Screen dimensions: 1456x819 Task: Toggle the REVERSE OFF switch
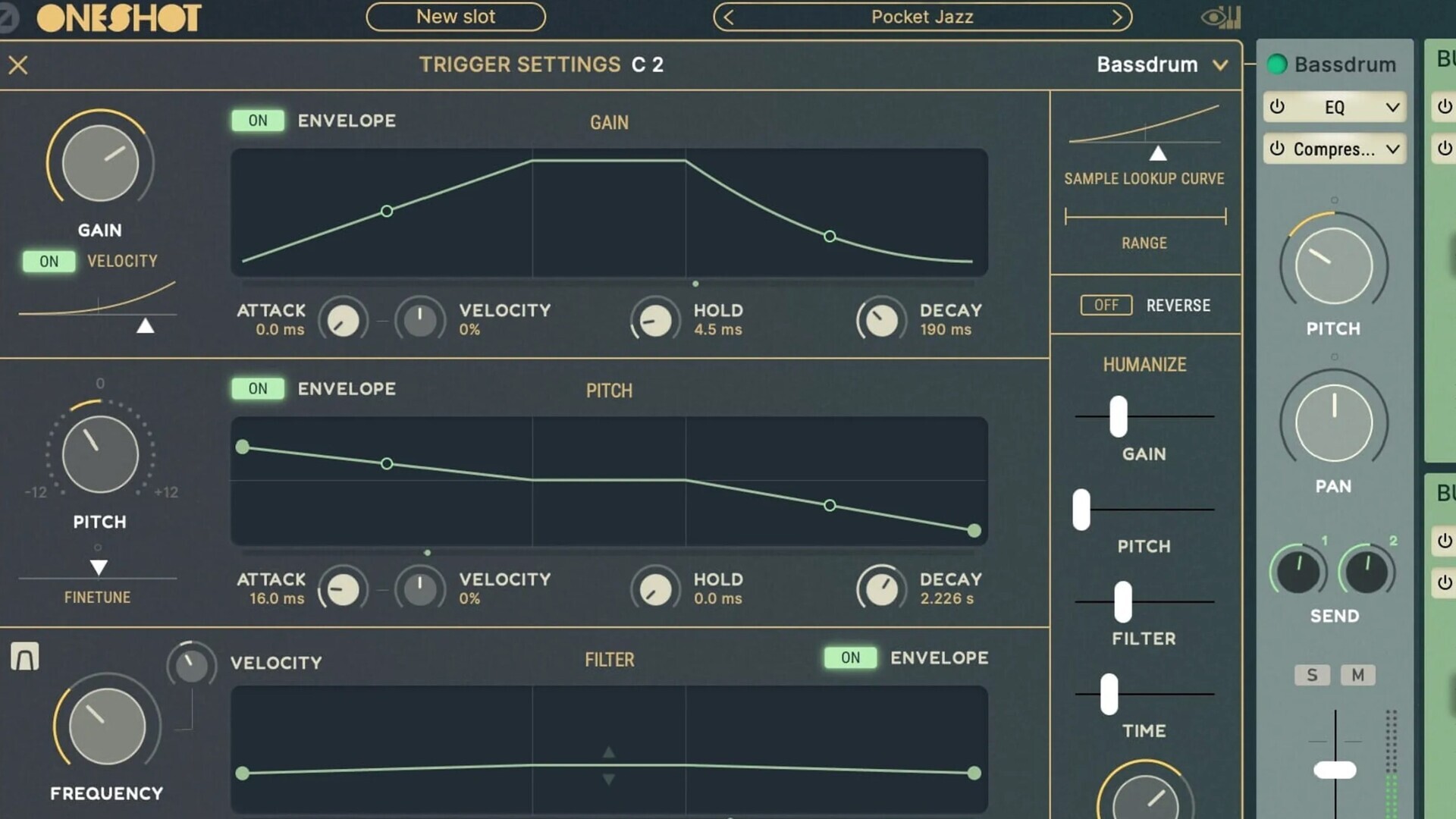(x=1106, y=305)
